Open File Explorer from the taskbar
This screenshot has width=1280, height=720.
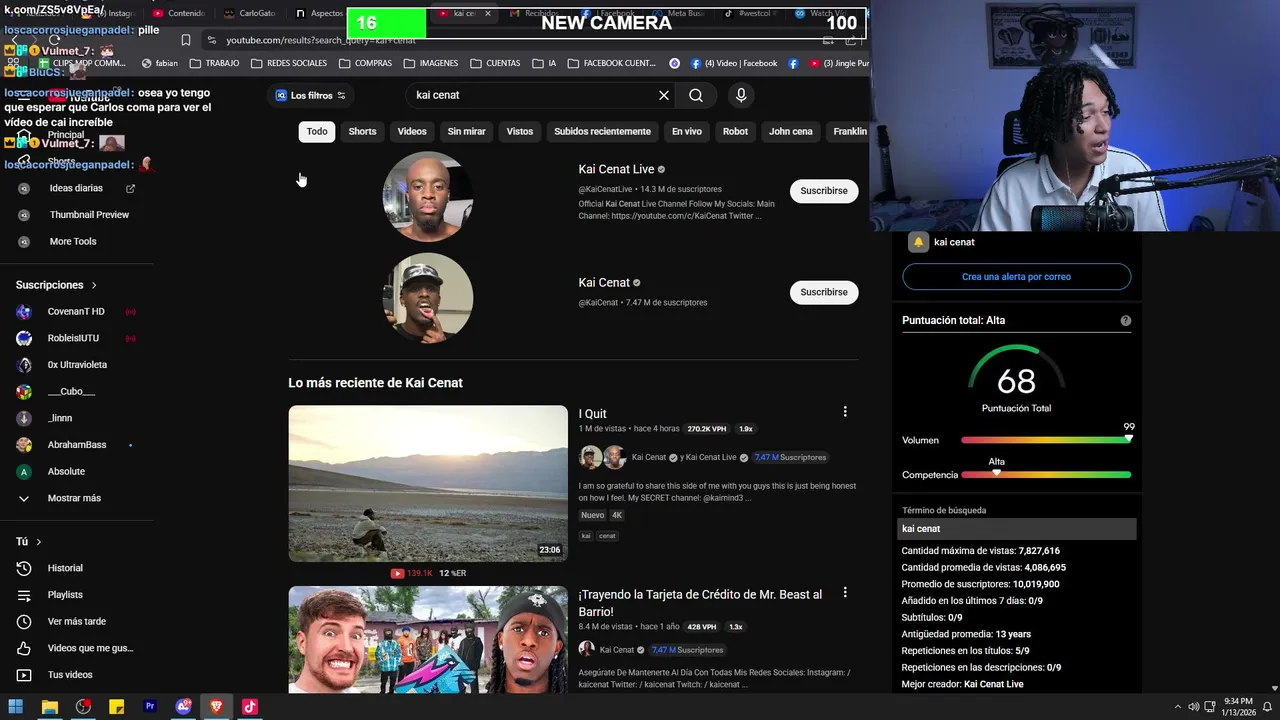[x=49, y=707]
